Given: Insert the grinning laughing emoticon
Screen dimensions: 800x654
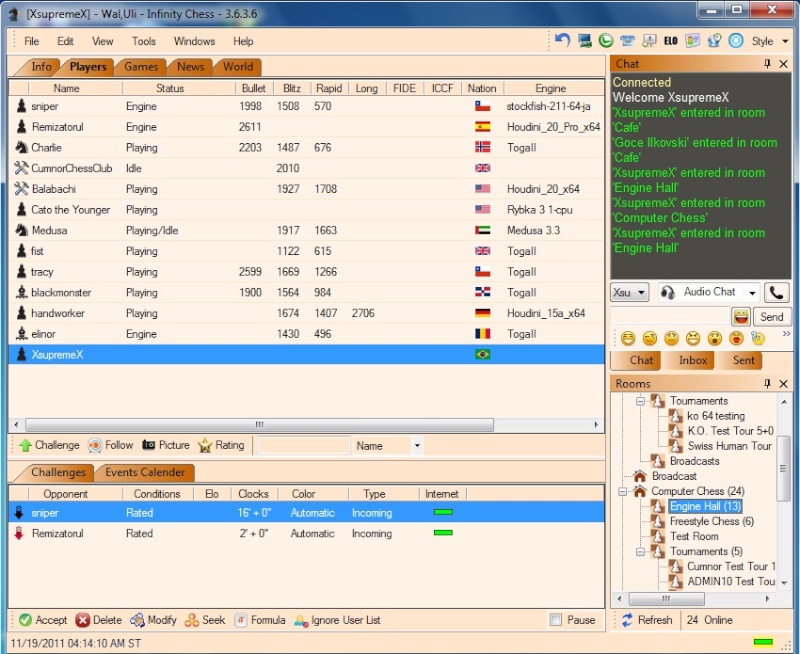Looking at the screenshot, I should click(628, 338).
